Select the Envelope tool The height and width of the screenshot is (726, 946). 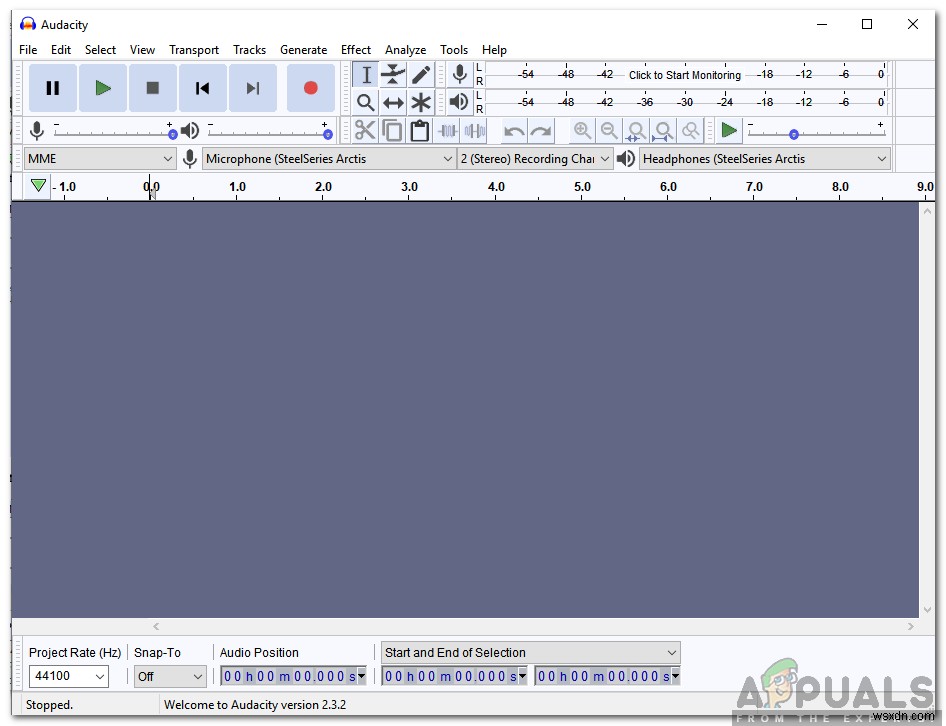(x=393, y=74)
